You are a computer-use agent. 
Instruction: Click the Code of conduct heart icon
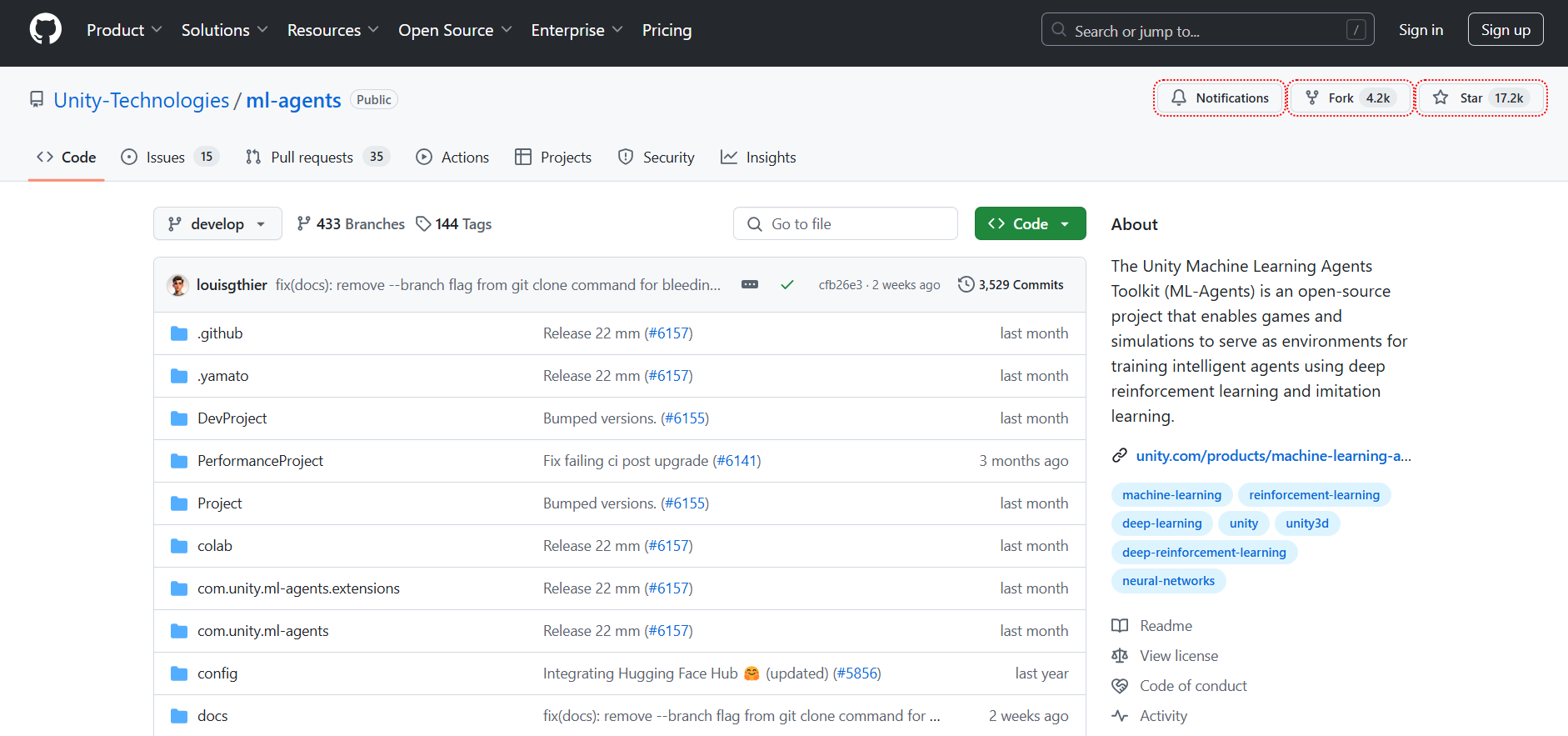[1120, 686]
